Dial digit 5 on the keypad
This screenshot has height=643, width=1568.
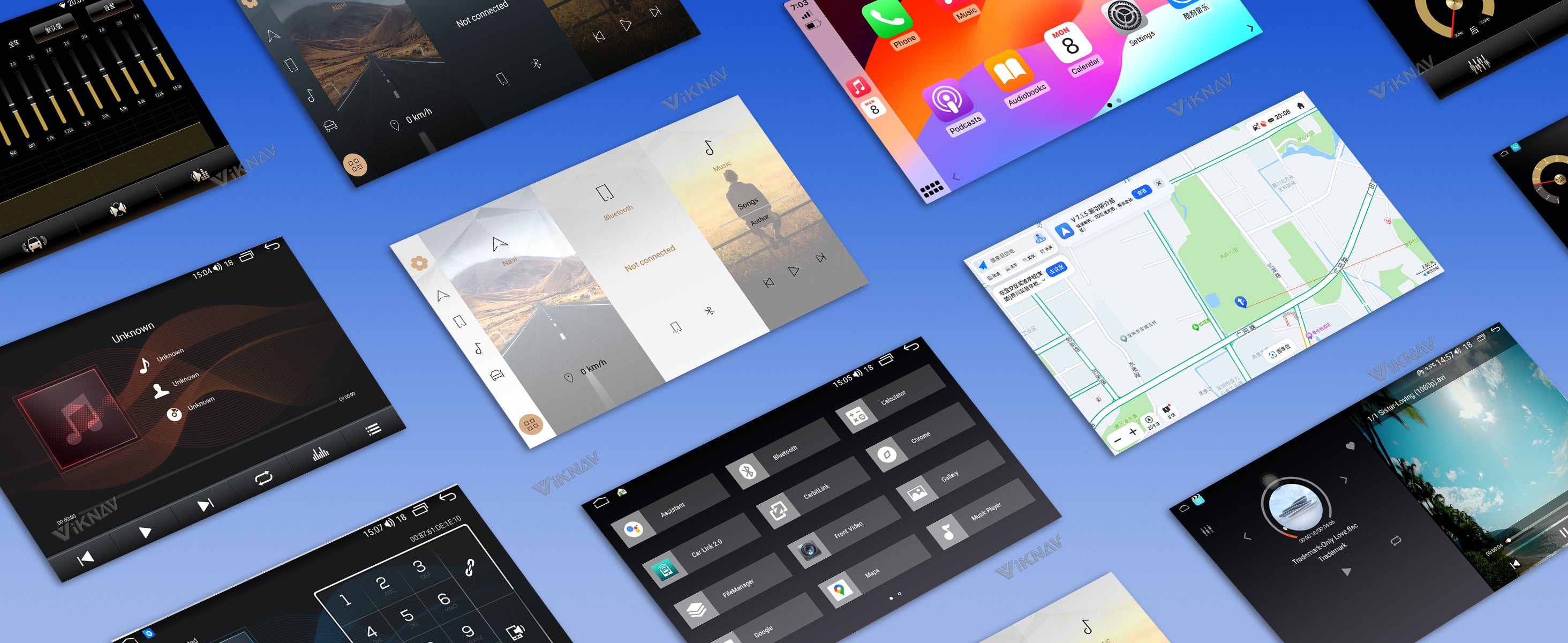[x=407, y=616]
